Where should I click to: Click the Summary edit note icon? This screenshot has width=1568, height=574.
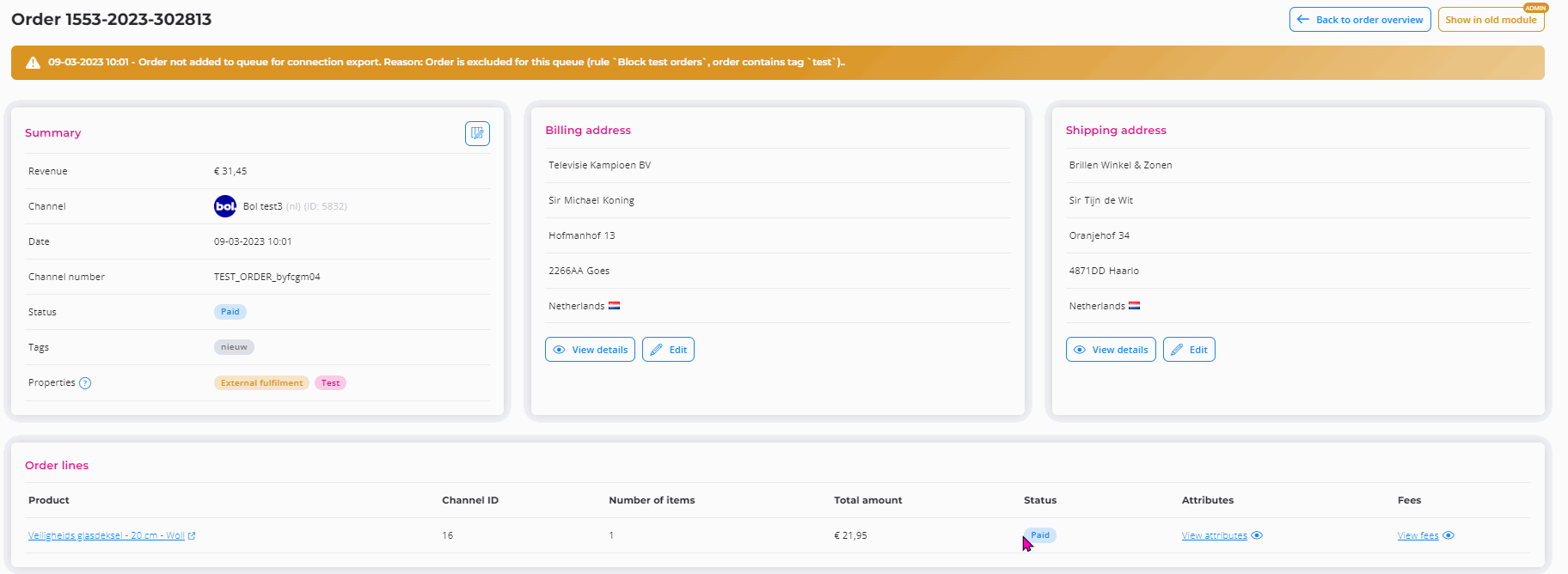[x=477, y=133]
